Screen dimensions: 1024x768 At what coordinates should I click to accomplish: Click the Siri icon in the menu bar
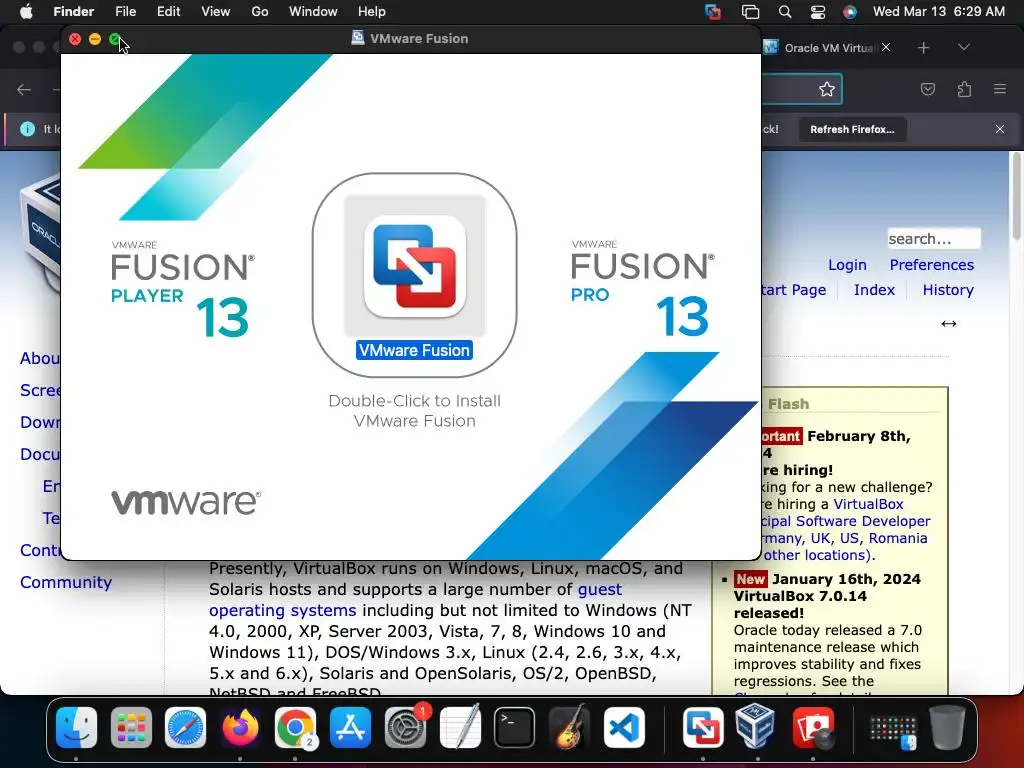point(850,12)
